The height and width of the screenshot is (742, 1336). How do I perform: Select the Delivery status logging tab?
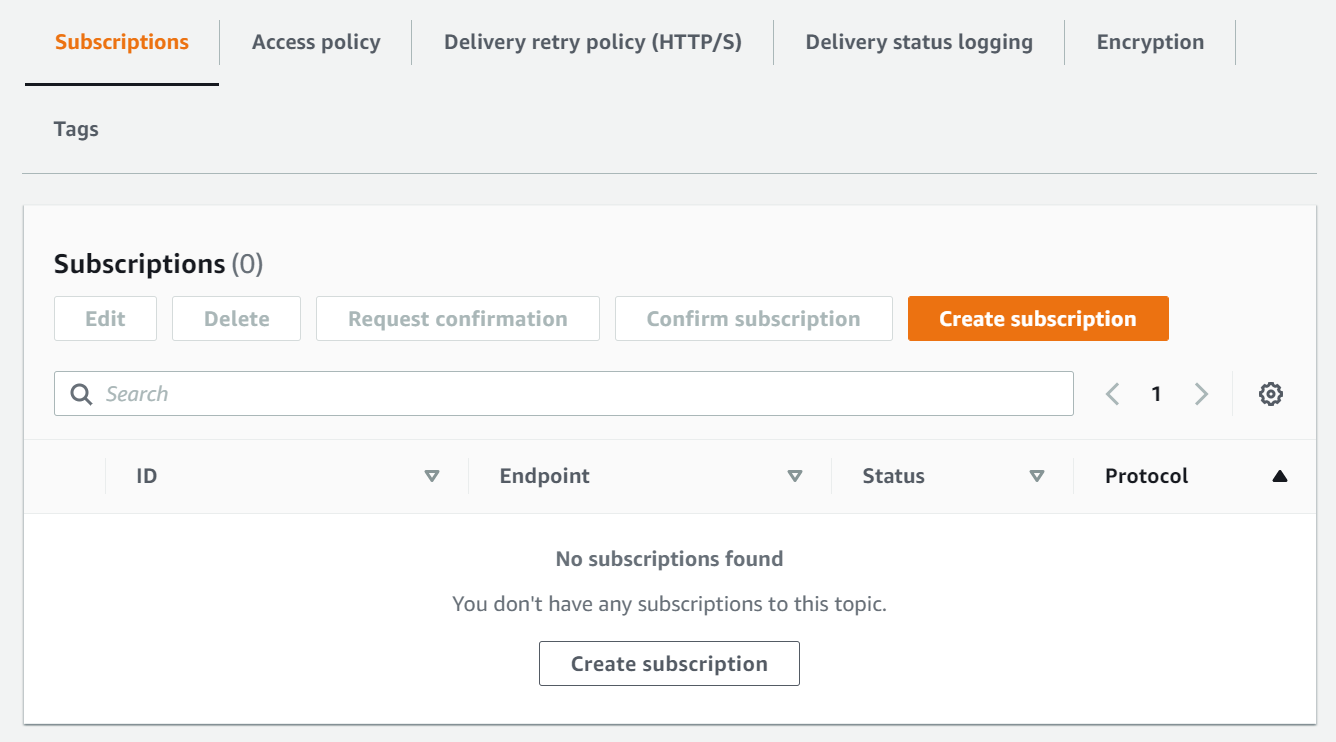919,42
